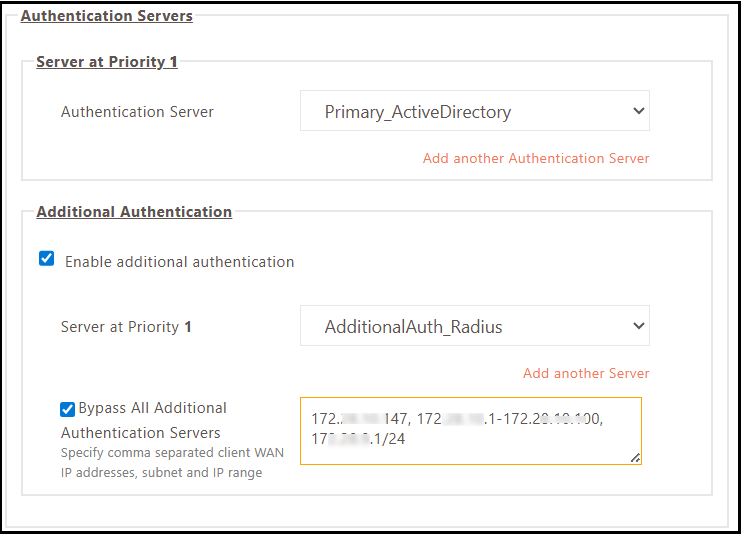Image resolution: width=743 pixels, height=534 pixels.
Task: Click the comma separated WAN IP hint text
Action: coord(172,462)
